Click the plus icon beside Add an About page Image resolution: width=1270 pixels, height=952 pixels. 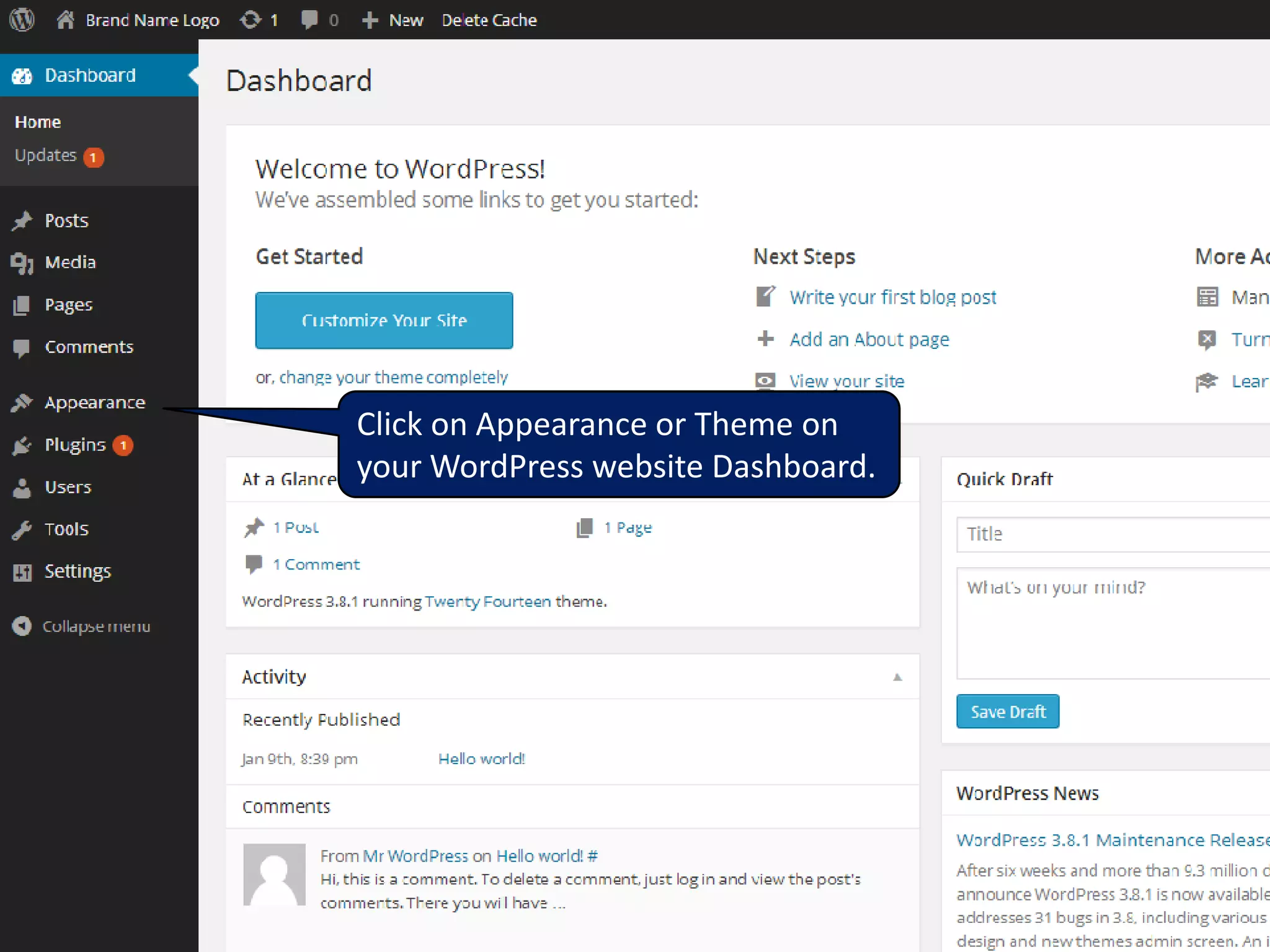click(766, 338)
